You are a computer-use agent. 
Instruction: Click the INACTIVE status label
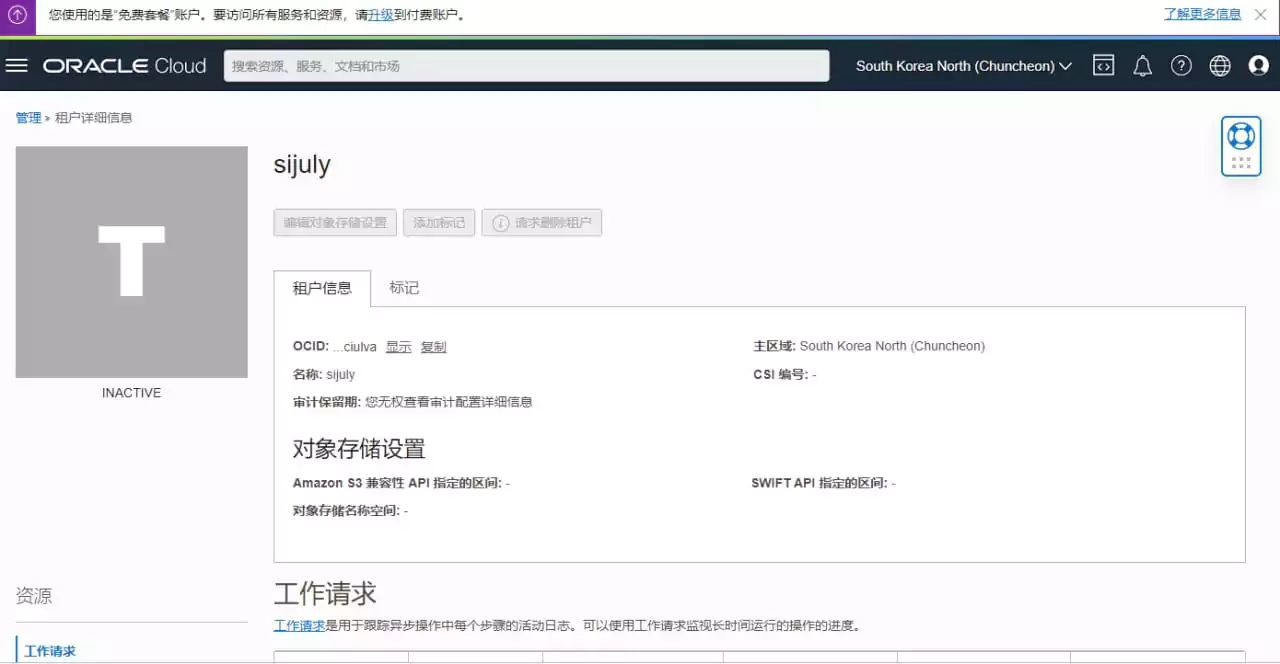click(131, 393)
